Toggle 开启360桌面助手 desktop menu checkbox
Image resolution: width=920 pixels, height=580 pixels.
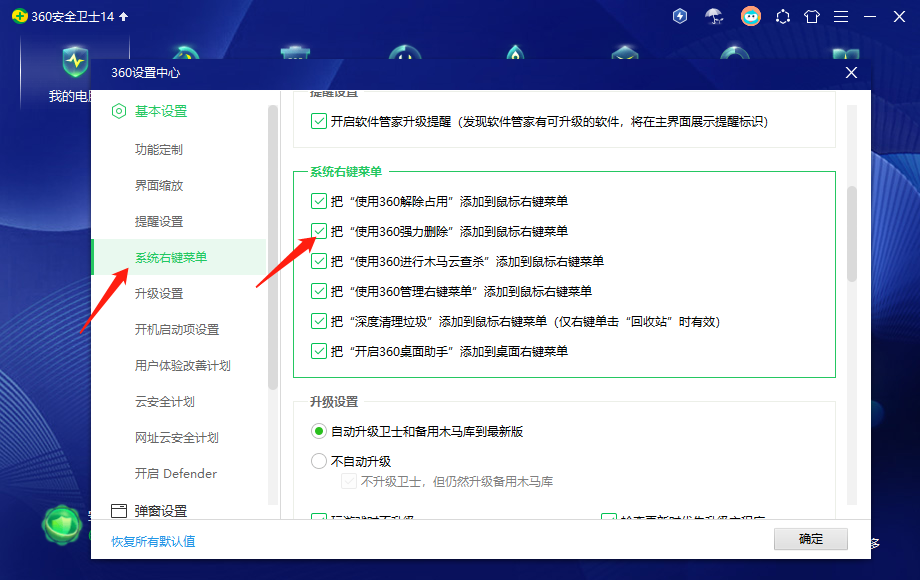pyautogui.click(x=319, y=351)
